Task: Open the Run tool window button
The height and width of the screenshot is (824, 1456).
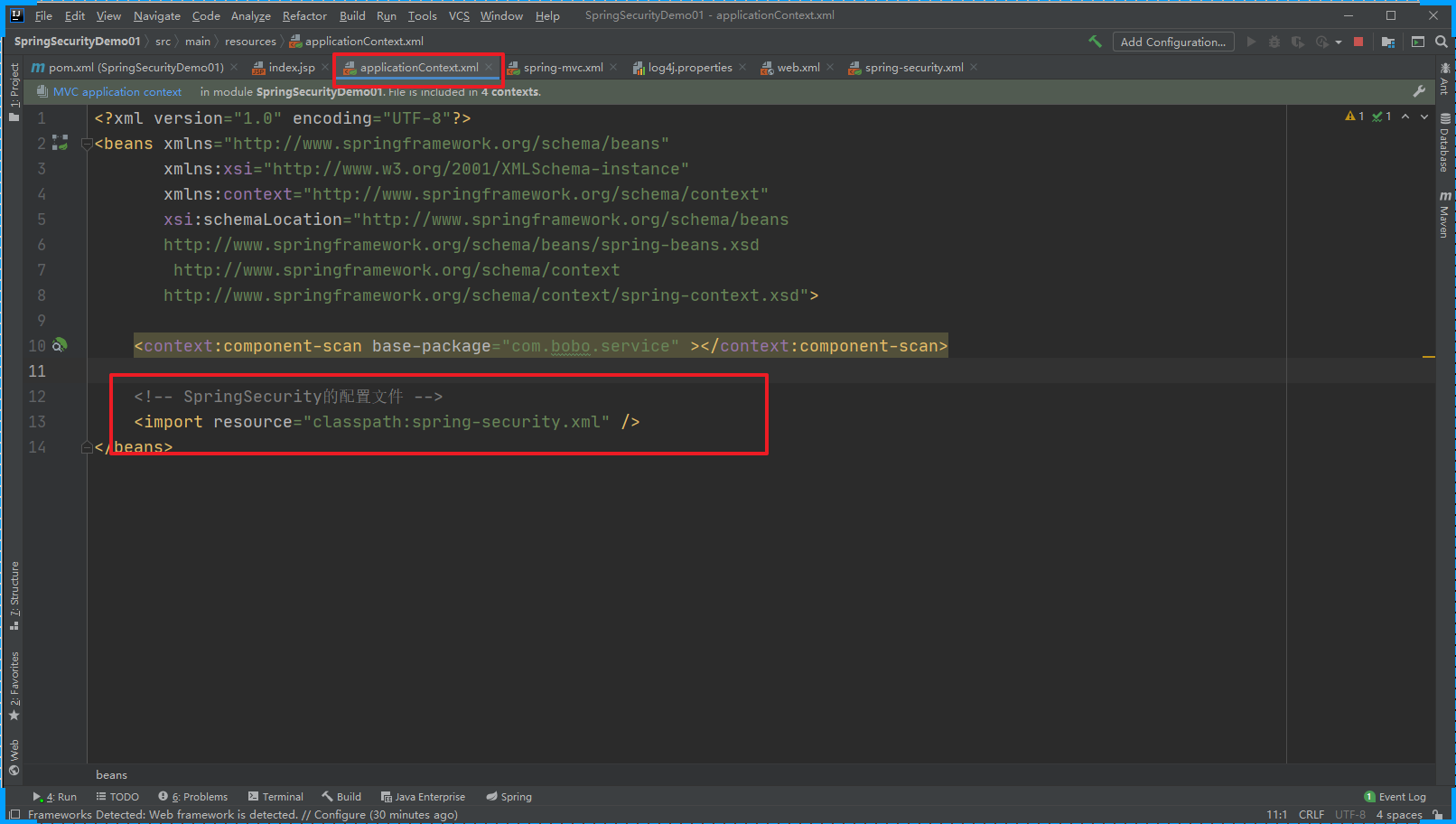Action: pos(54,796)
